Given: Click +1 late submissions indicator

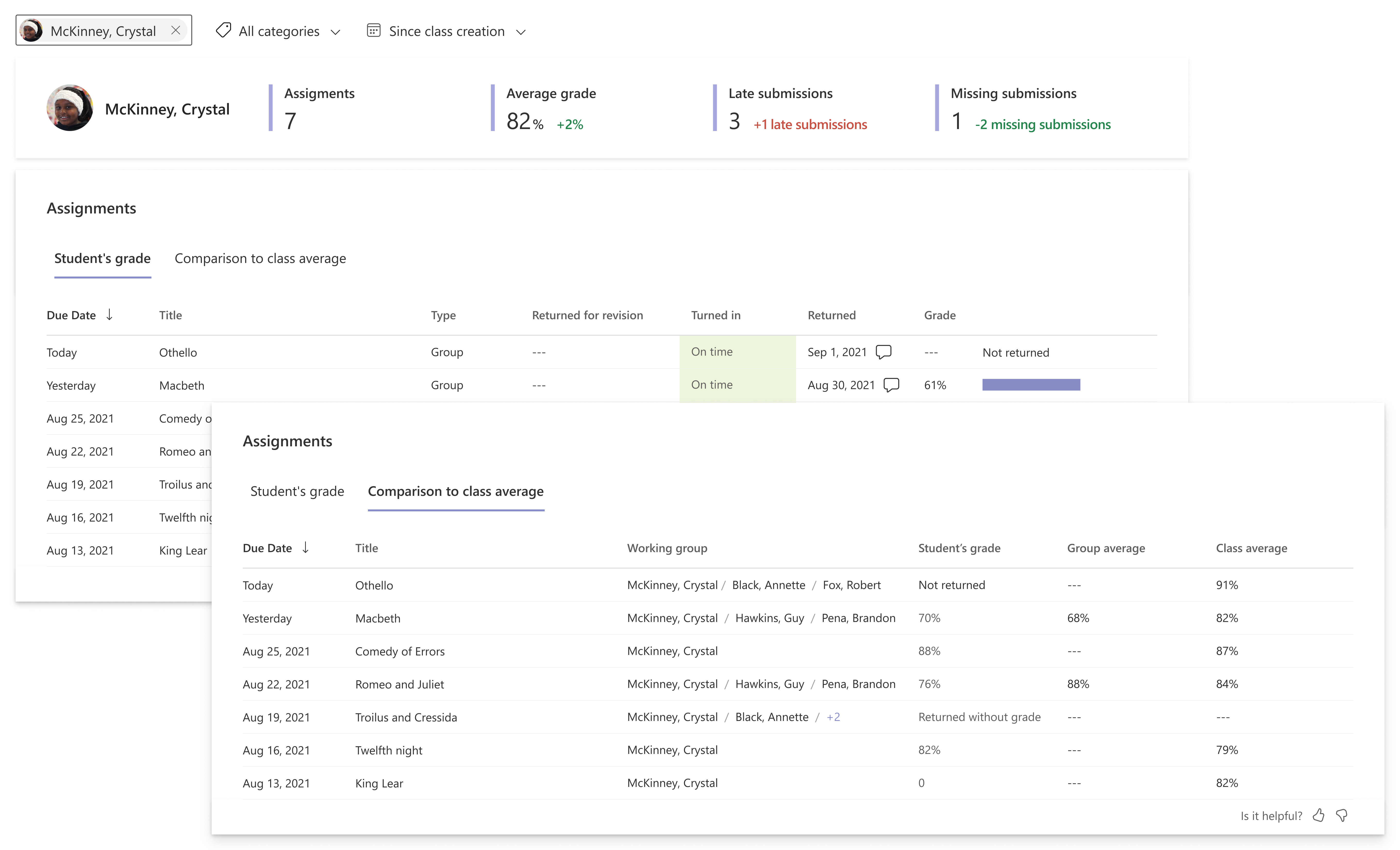Looking at the screenshot, I should tap(810, 124).
